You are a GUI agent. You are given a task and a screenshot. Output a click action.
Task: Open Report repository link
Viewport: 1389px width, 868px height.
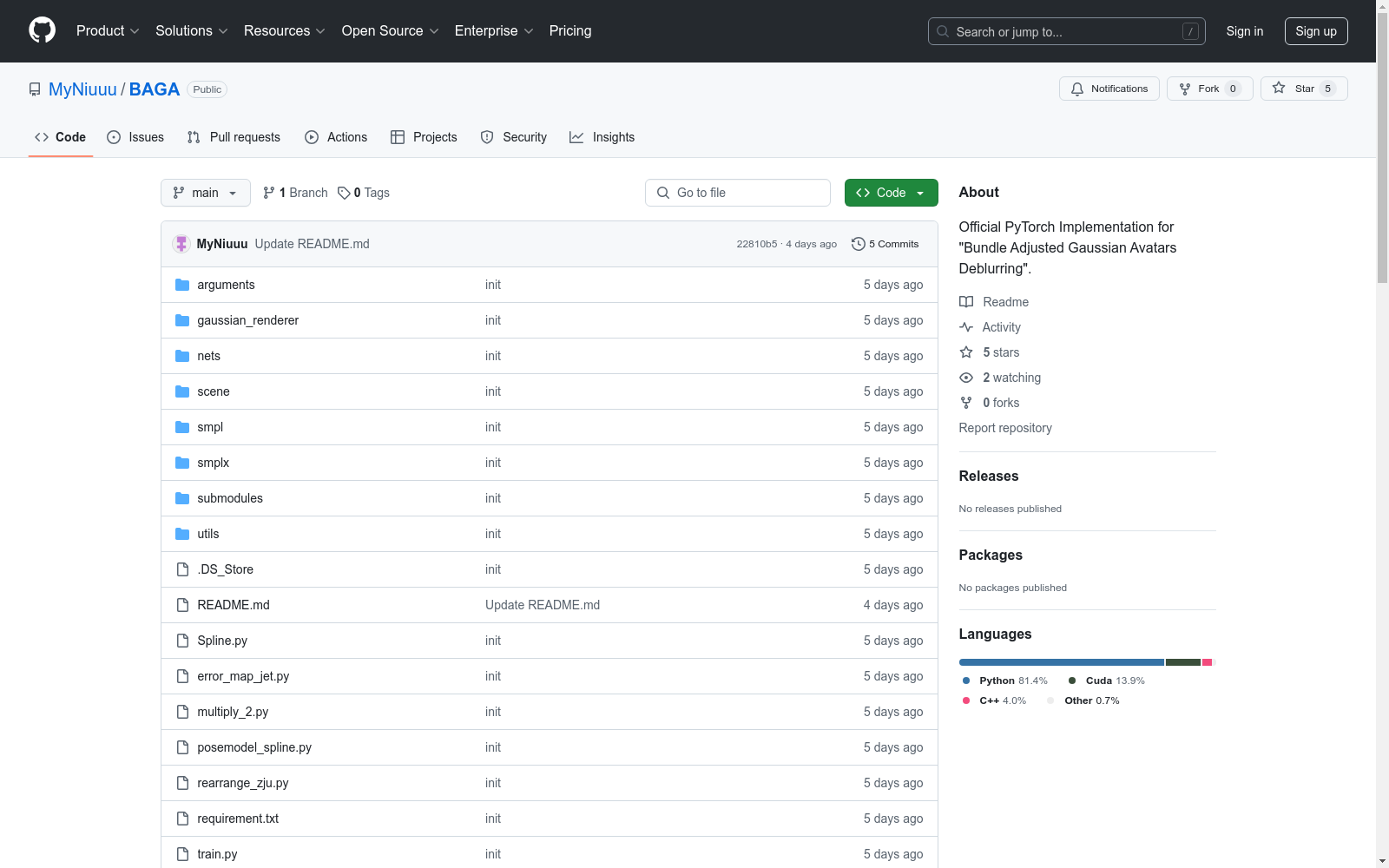(1005, 428)
